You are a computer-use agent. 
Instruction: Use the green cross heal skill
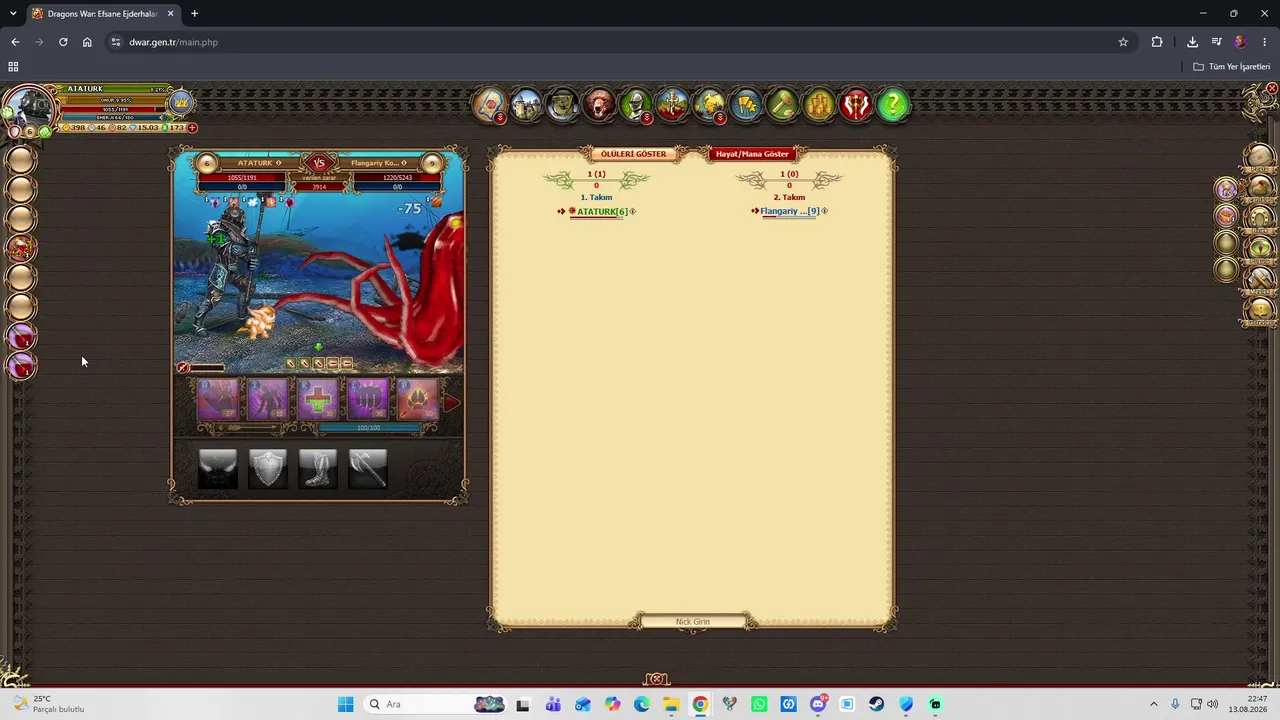[x=318, y=400]
